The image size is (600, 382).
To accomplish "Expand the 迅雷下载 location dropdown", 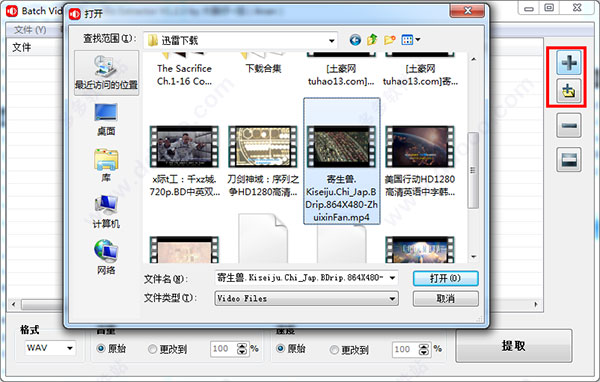I will 331,40.
